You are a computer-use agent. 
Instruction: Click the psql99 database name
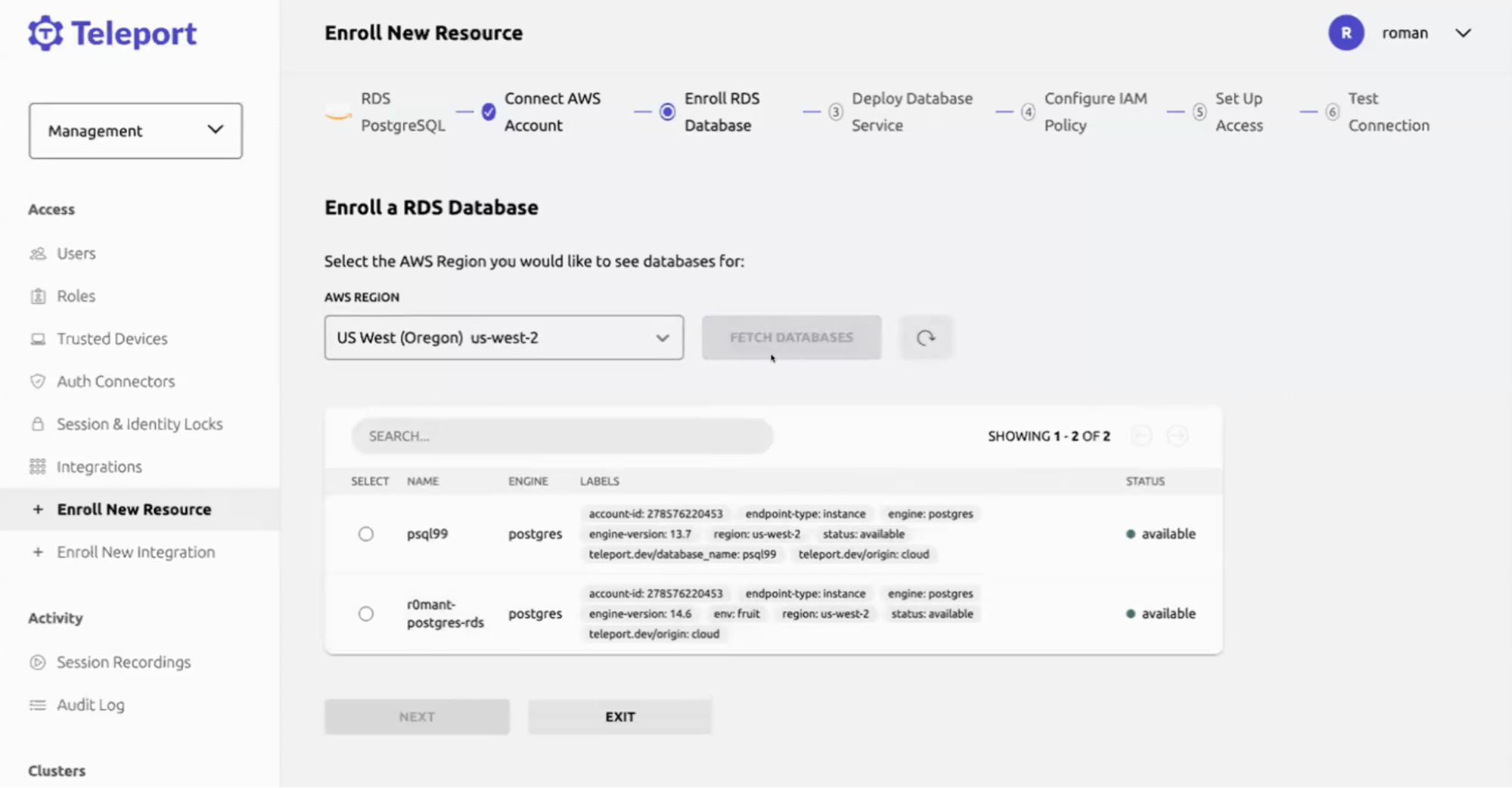point(427,534)
